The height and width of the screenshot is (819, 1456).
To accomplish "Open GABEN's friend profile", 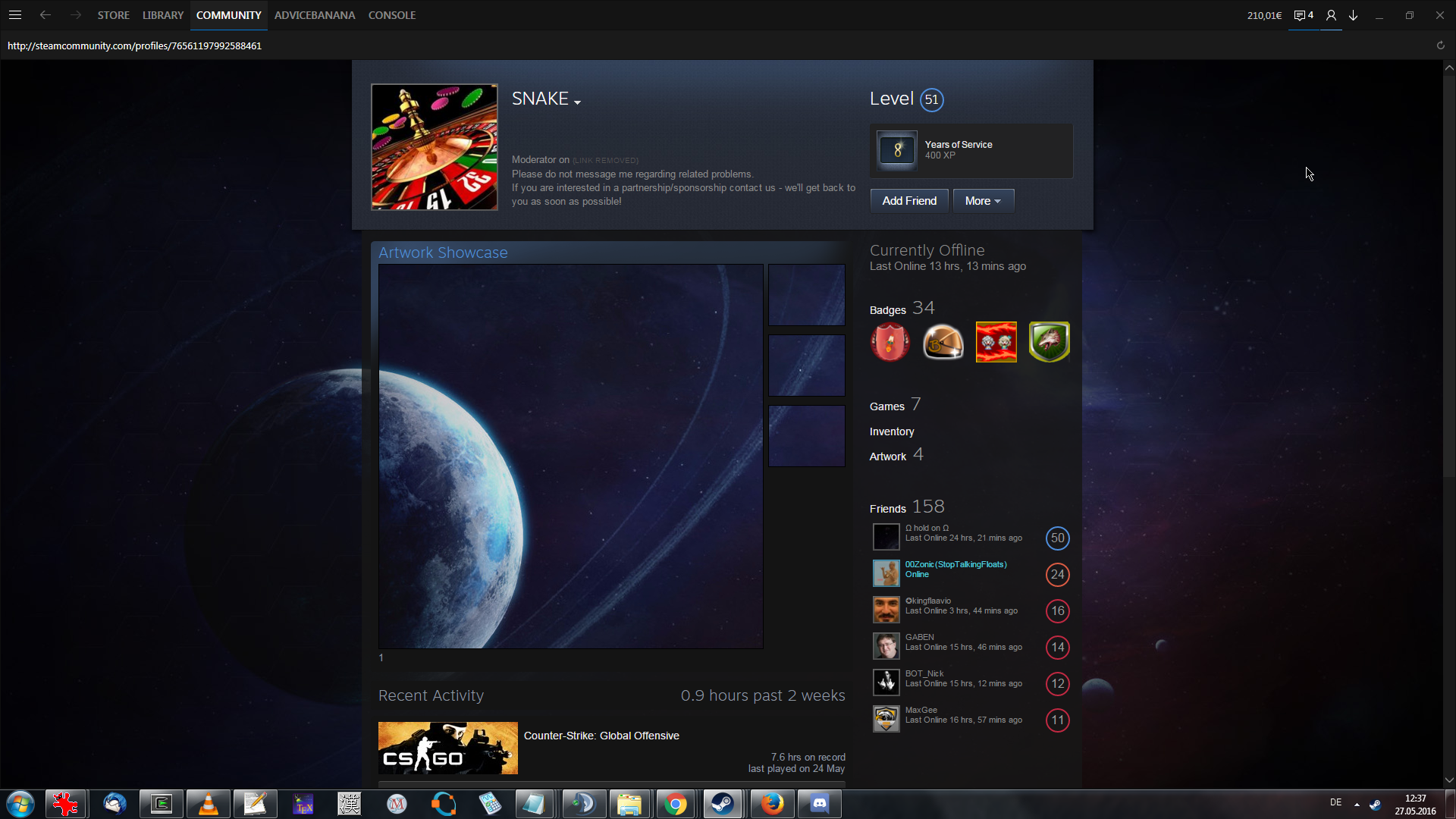I will click(919, 637).
